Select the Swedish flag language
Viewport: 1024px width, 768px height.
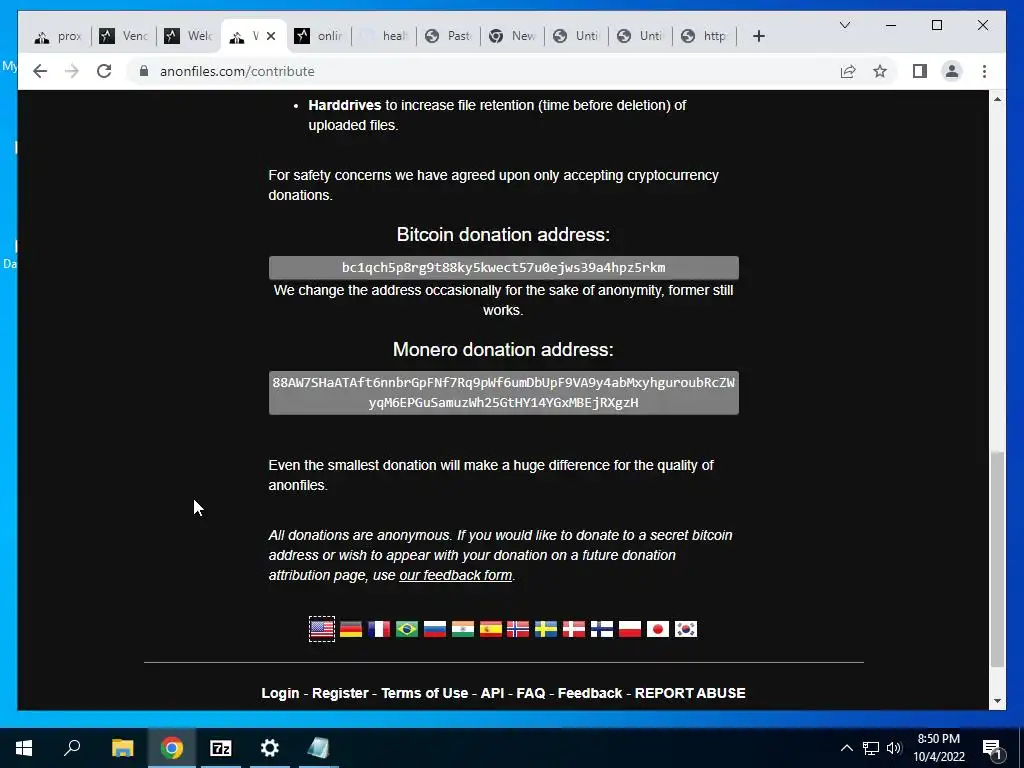pos(546,629)
